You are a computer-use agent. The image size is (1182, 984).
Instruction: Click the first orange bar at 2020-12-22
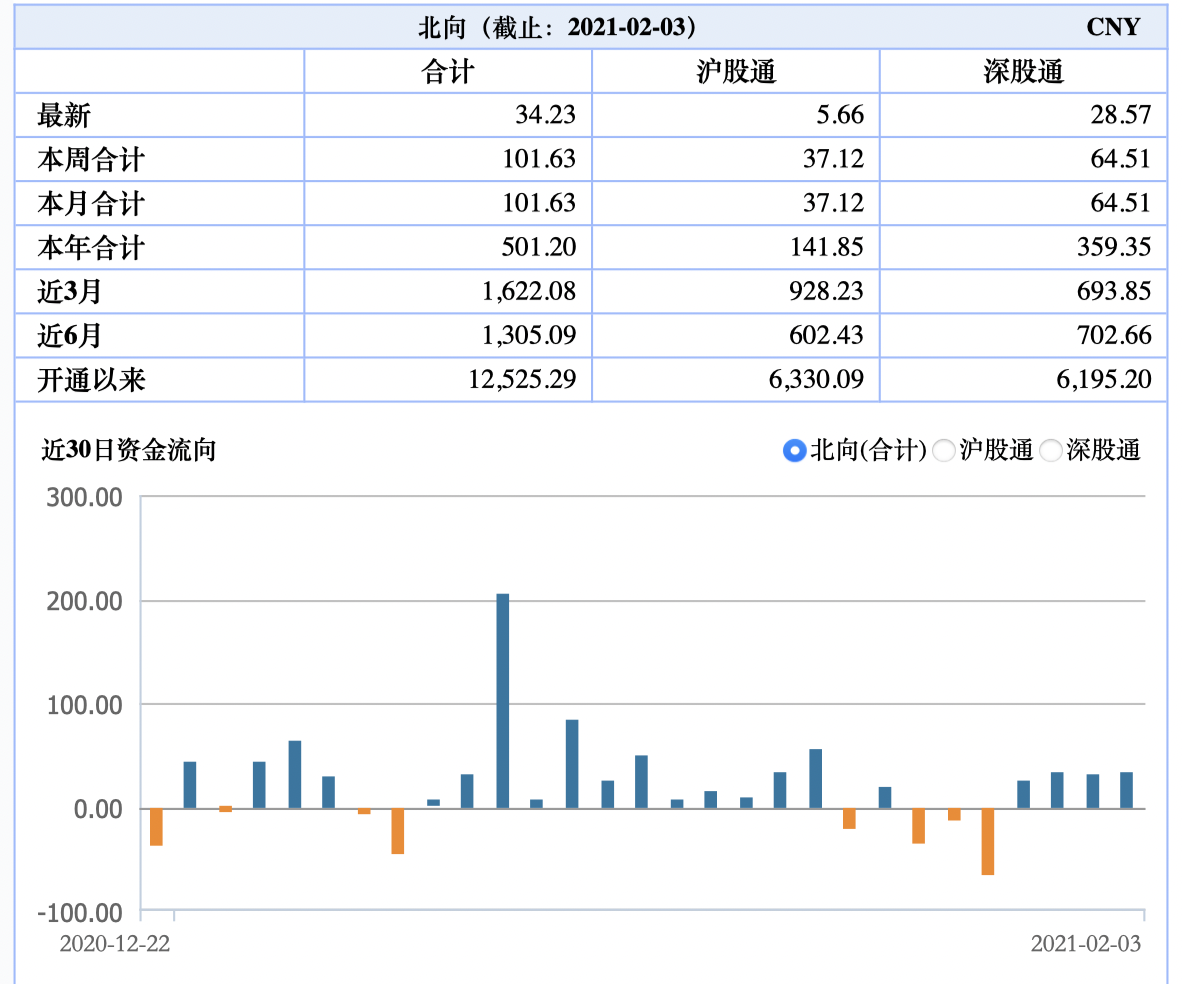pos(156,827)
